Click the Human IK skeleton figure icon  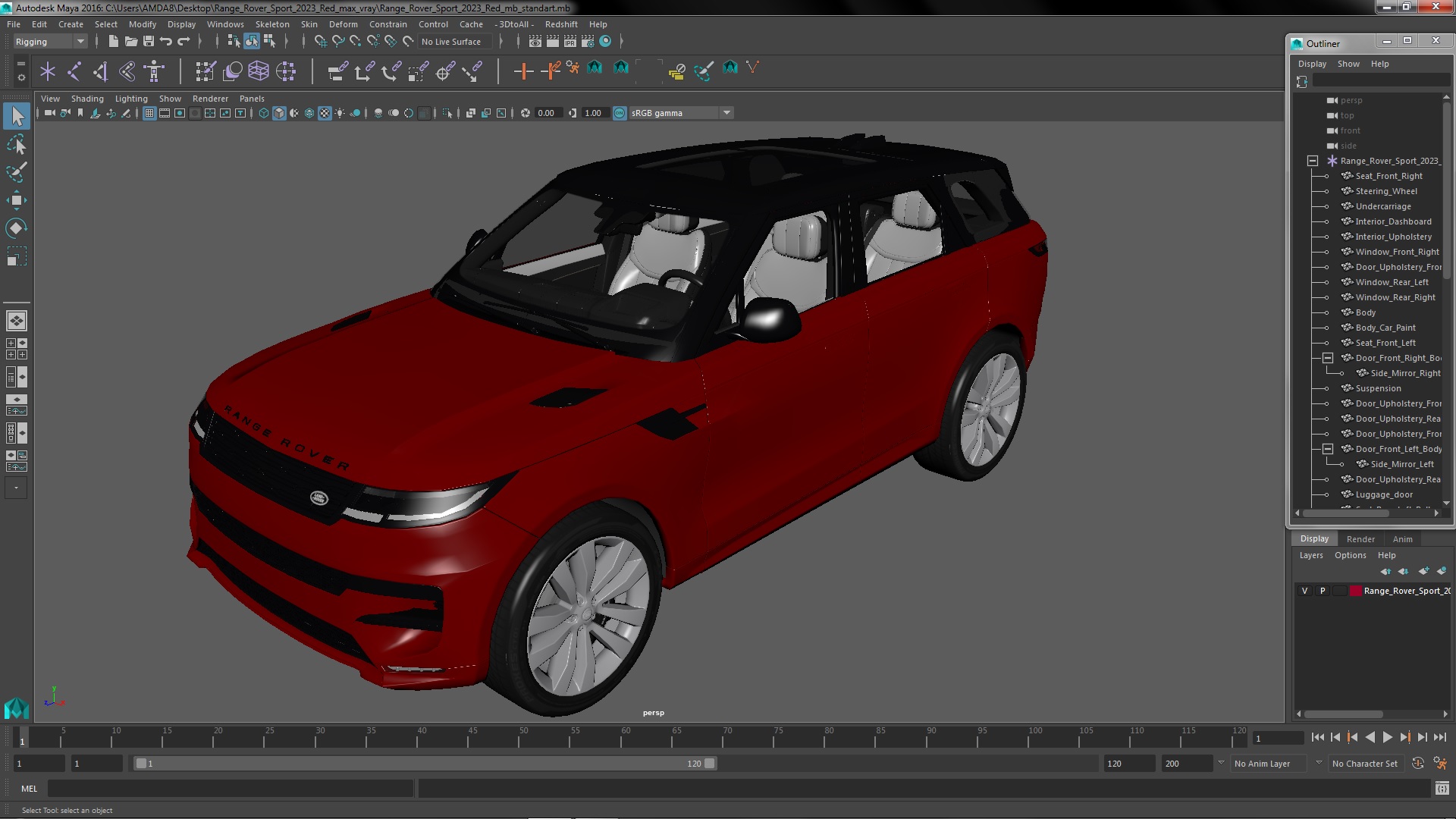[x=154, y=72]
